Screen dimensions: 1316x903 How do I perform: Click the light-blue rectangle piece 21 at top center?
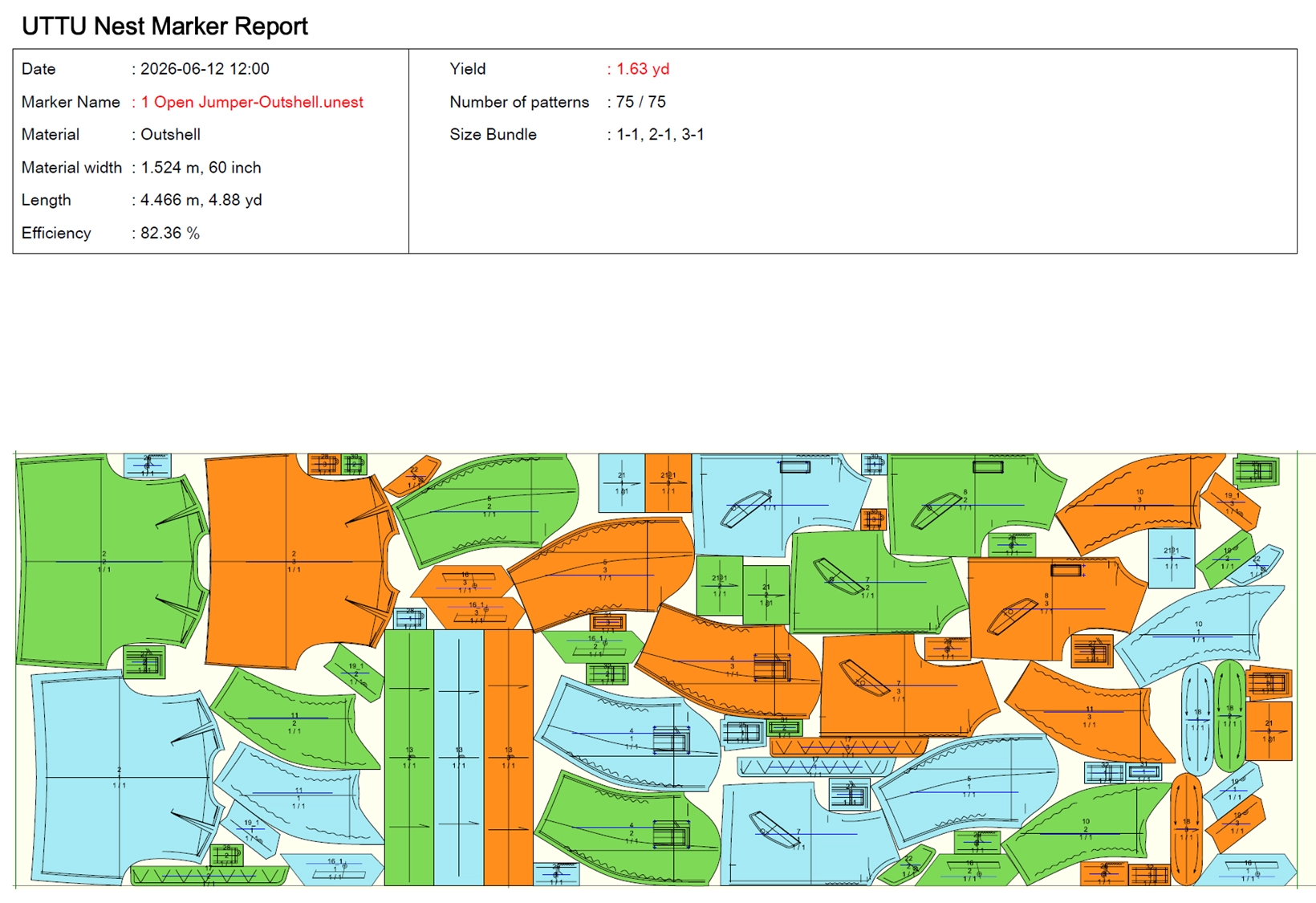coord(621,482)
